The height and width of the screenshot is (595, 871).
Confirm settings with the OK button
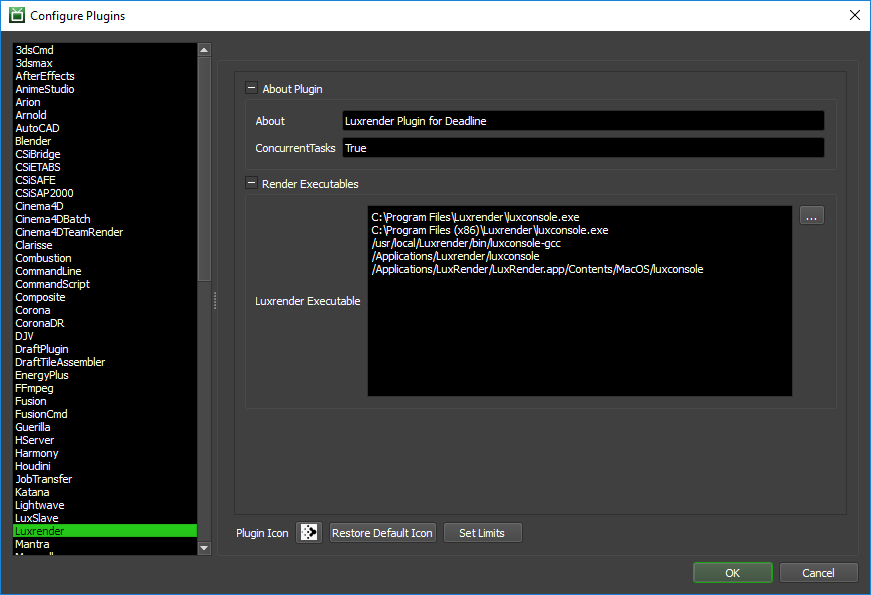click(732, 573)
